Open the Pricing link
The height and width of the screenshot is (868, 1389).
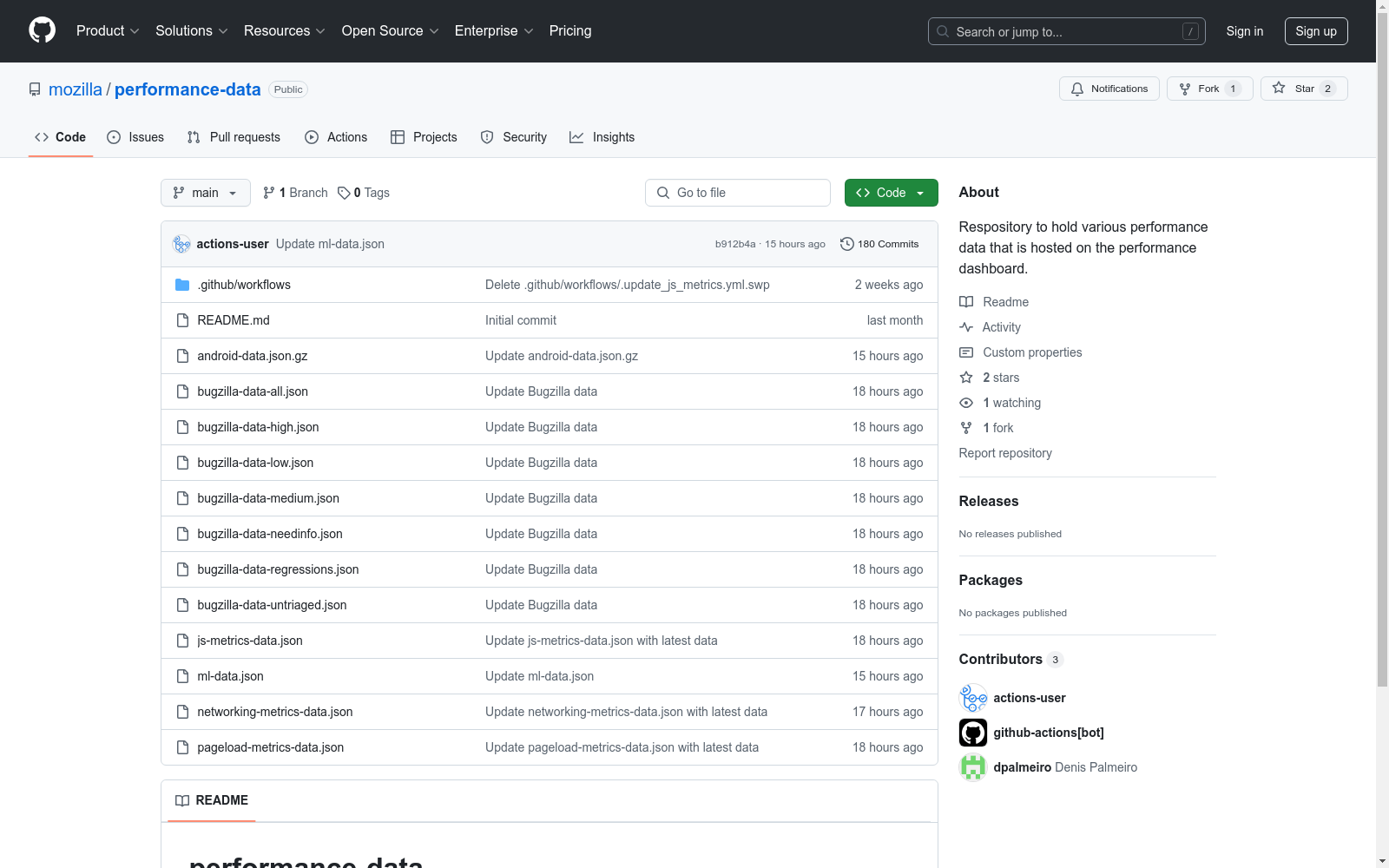point(570,31)
